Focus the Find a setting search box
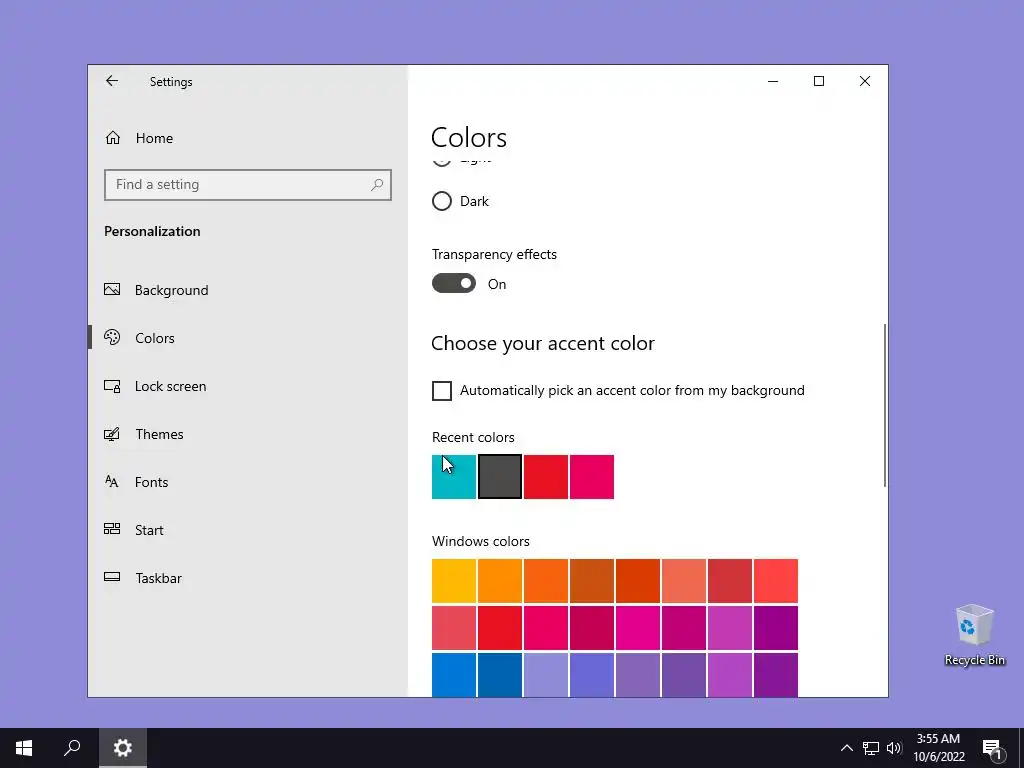 point(248,185)
